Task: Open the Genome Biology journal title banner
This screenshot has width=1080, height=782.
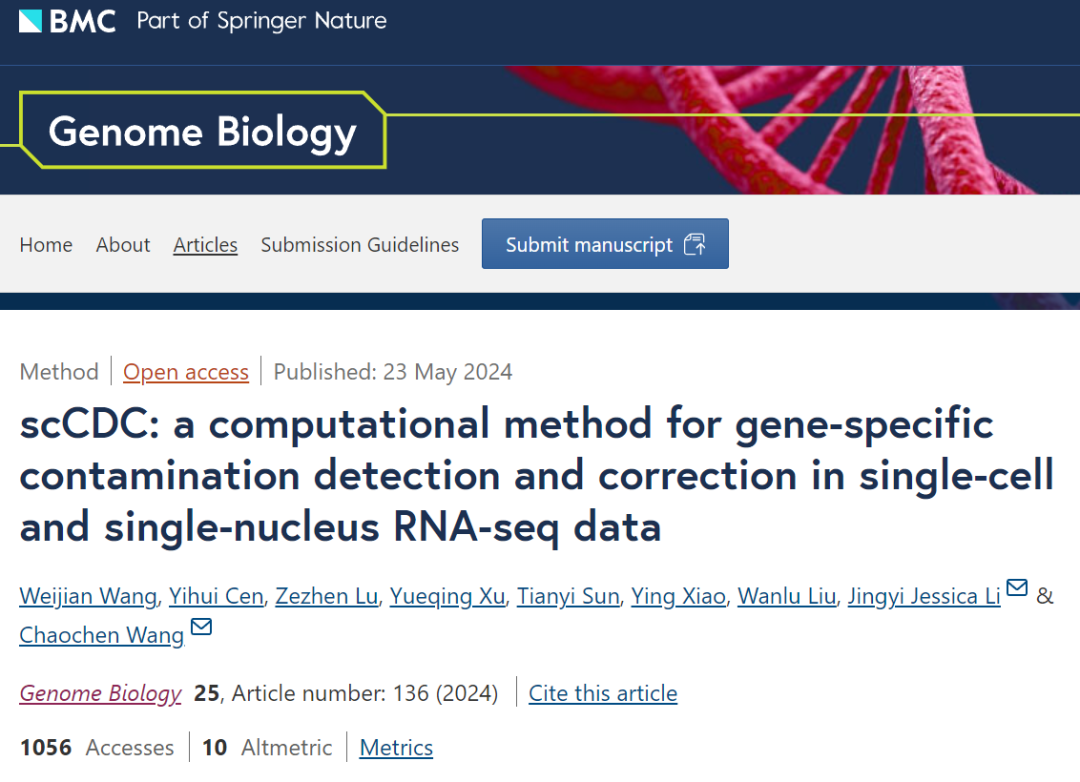Action: (x=202, y=132)
